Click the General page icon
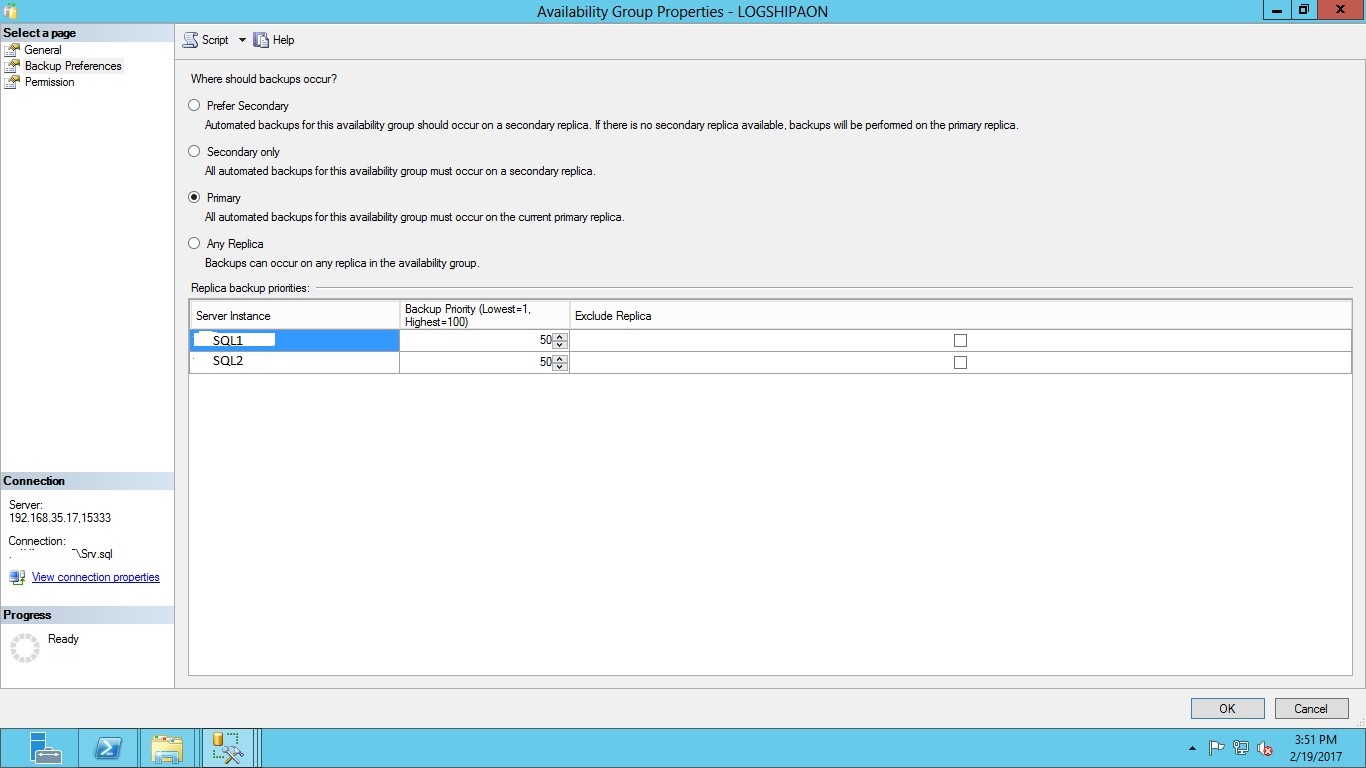The height and width of the screenshot is (768, 1366). coord(12,50)
